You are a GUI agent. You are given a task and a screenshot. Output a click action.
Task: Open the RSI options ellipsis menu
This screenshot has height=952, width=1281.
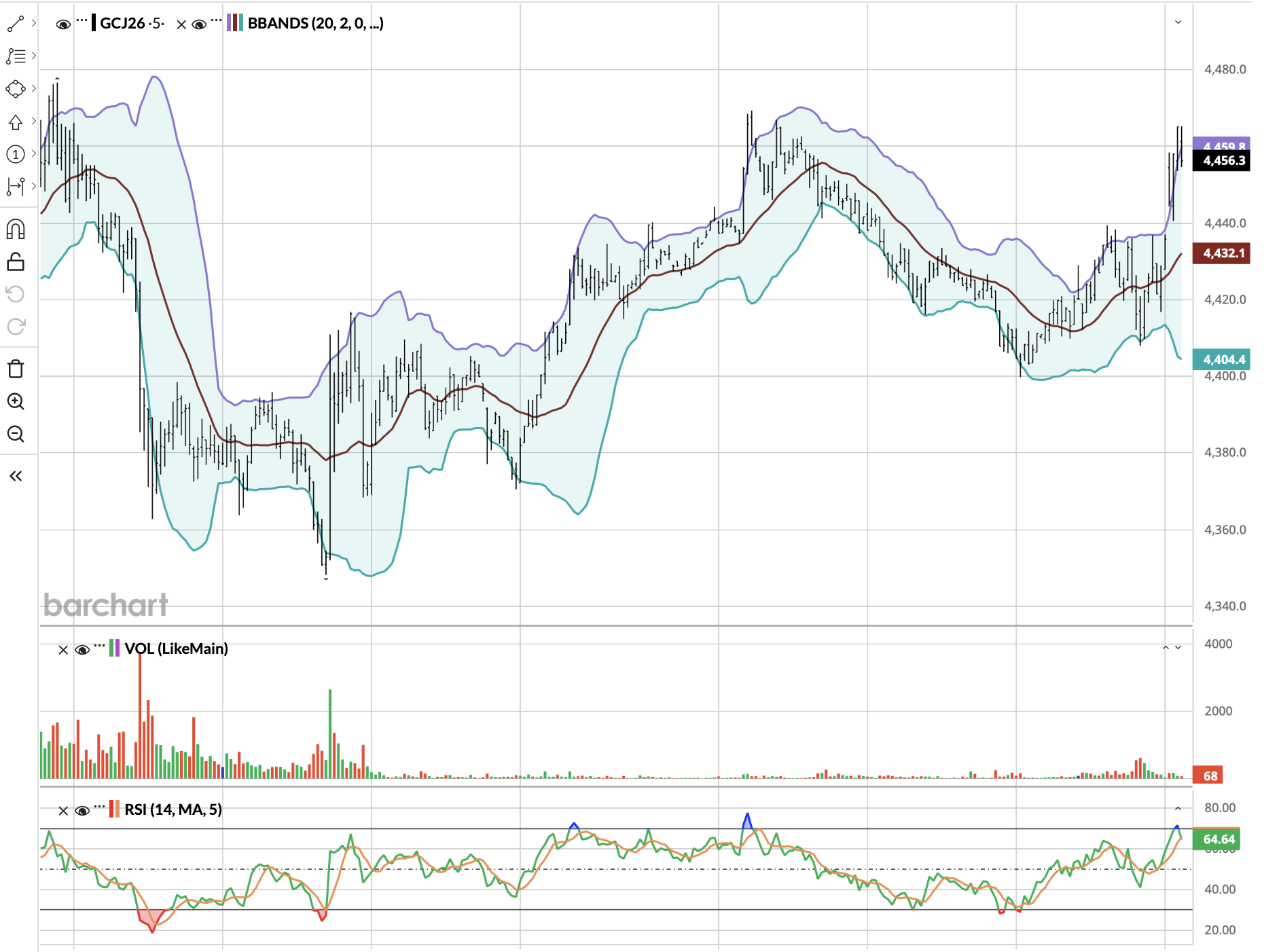pos(100,806)
